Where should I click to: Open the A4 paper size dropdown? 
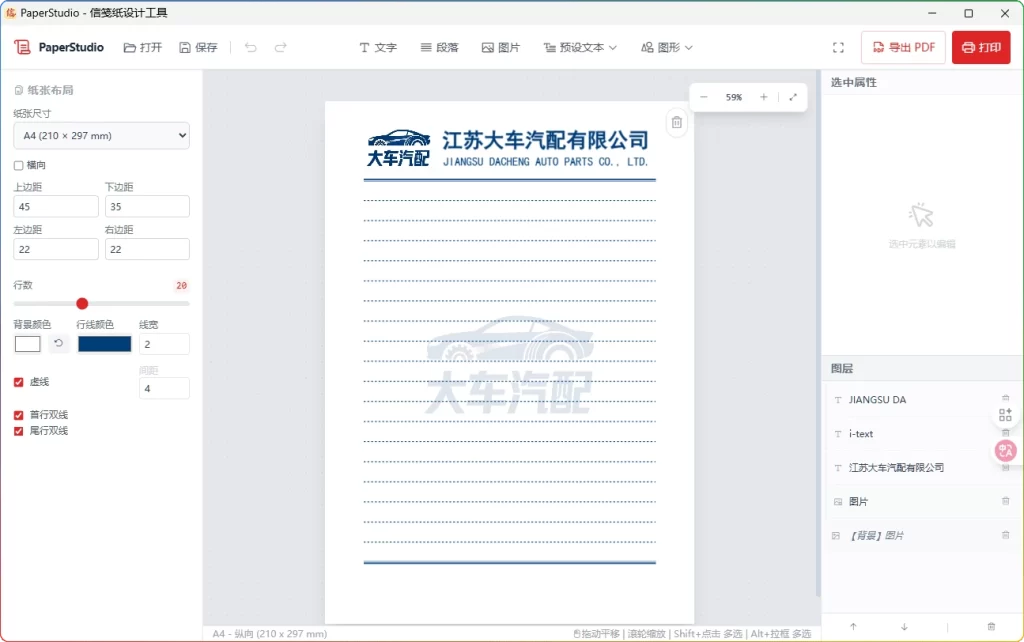(100, 135)
